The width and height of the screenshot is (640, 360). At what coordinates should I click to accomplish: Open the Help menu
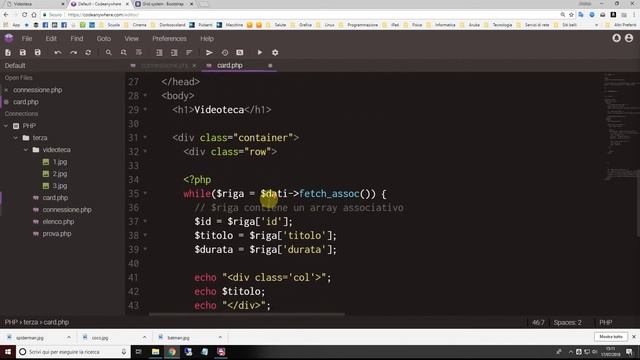click(207, 38)
